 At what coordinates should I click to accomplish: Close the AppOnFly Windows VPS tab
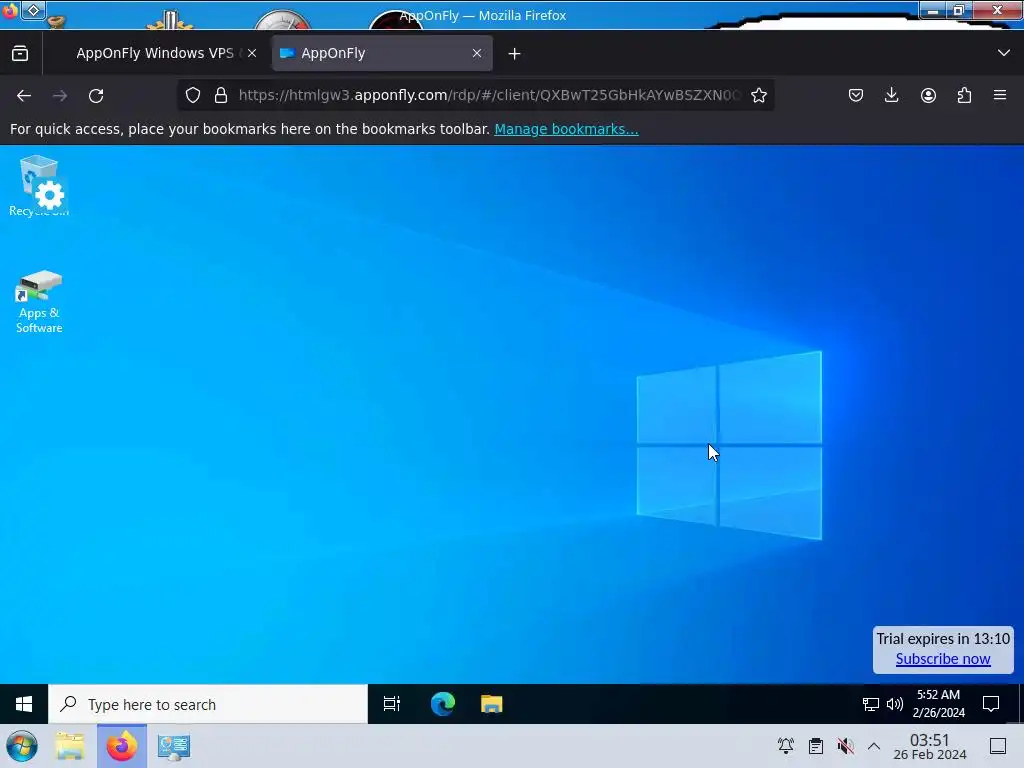point(252,53)
